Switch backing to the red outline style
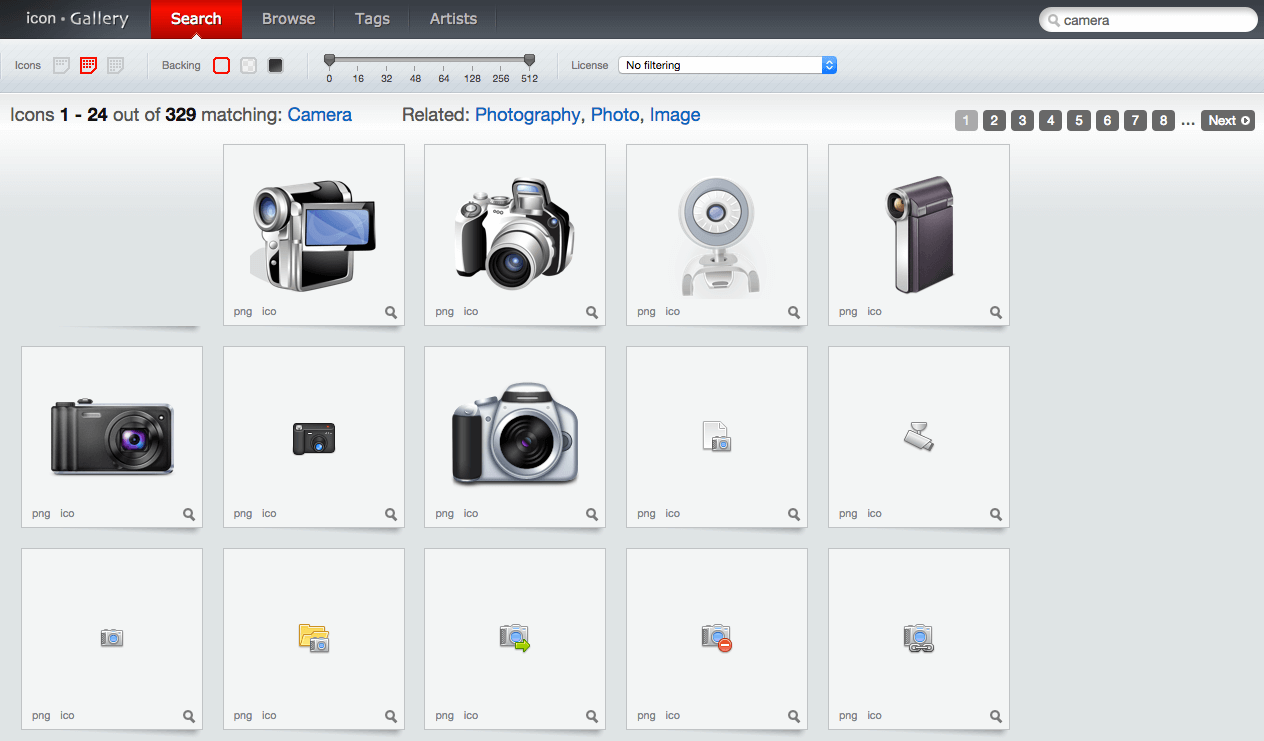This screenshot has height=741, width=1264. pyautogui.click(x=221, y=64)
